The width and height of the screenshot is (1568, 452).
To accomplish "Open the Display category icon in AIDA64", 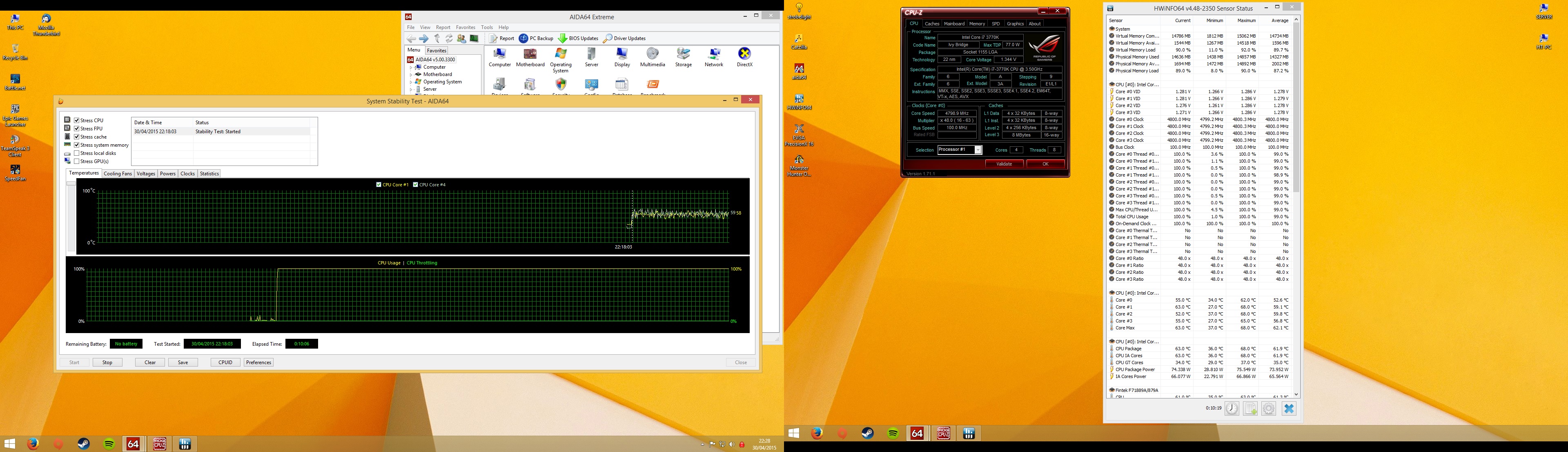I will [622, 57].
